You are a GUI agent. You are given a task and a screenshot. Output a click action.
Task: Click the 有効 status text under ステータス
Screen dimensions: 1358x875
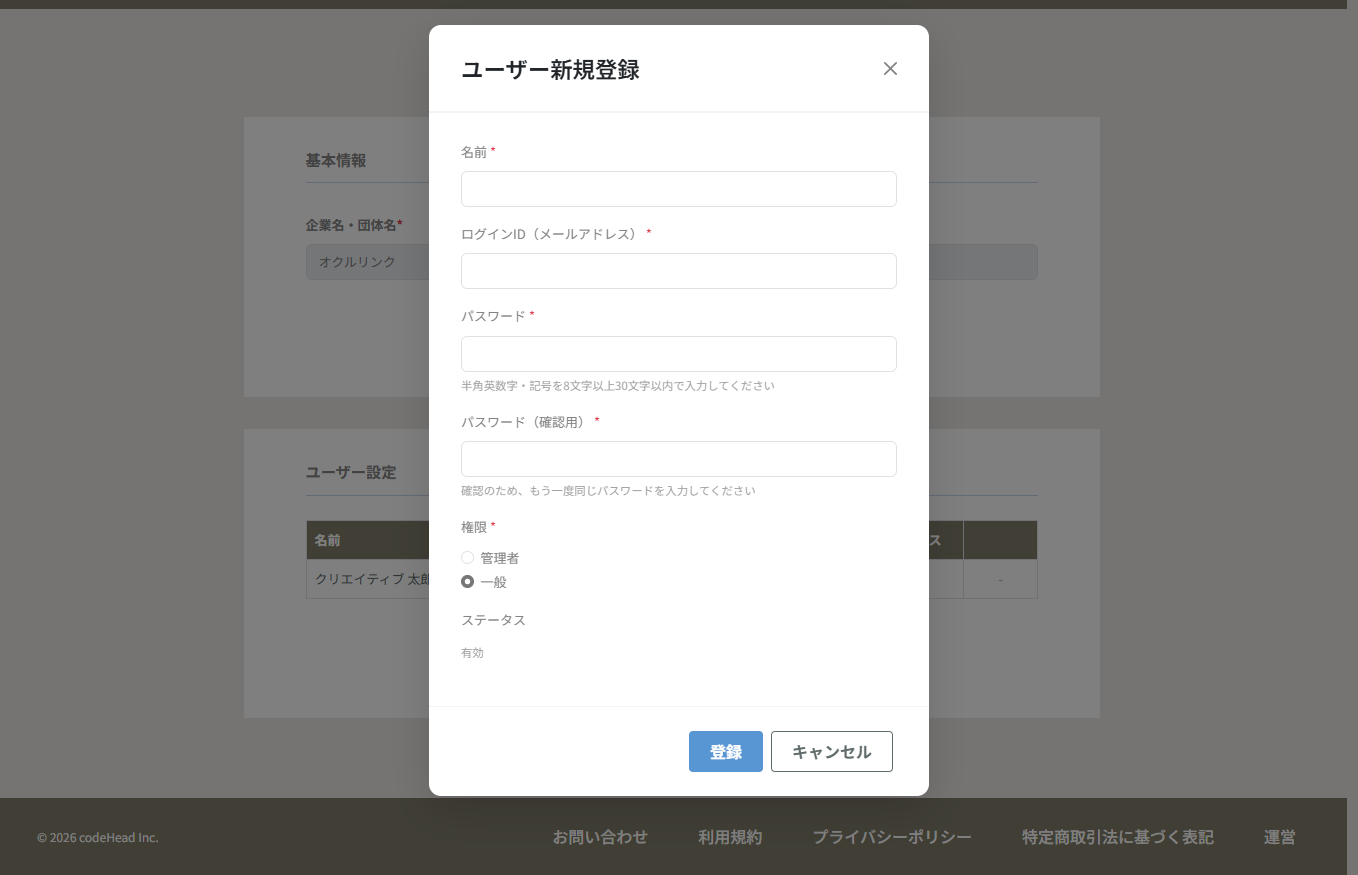[x=470, y=652]
